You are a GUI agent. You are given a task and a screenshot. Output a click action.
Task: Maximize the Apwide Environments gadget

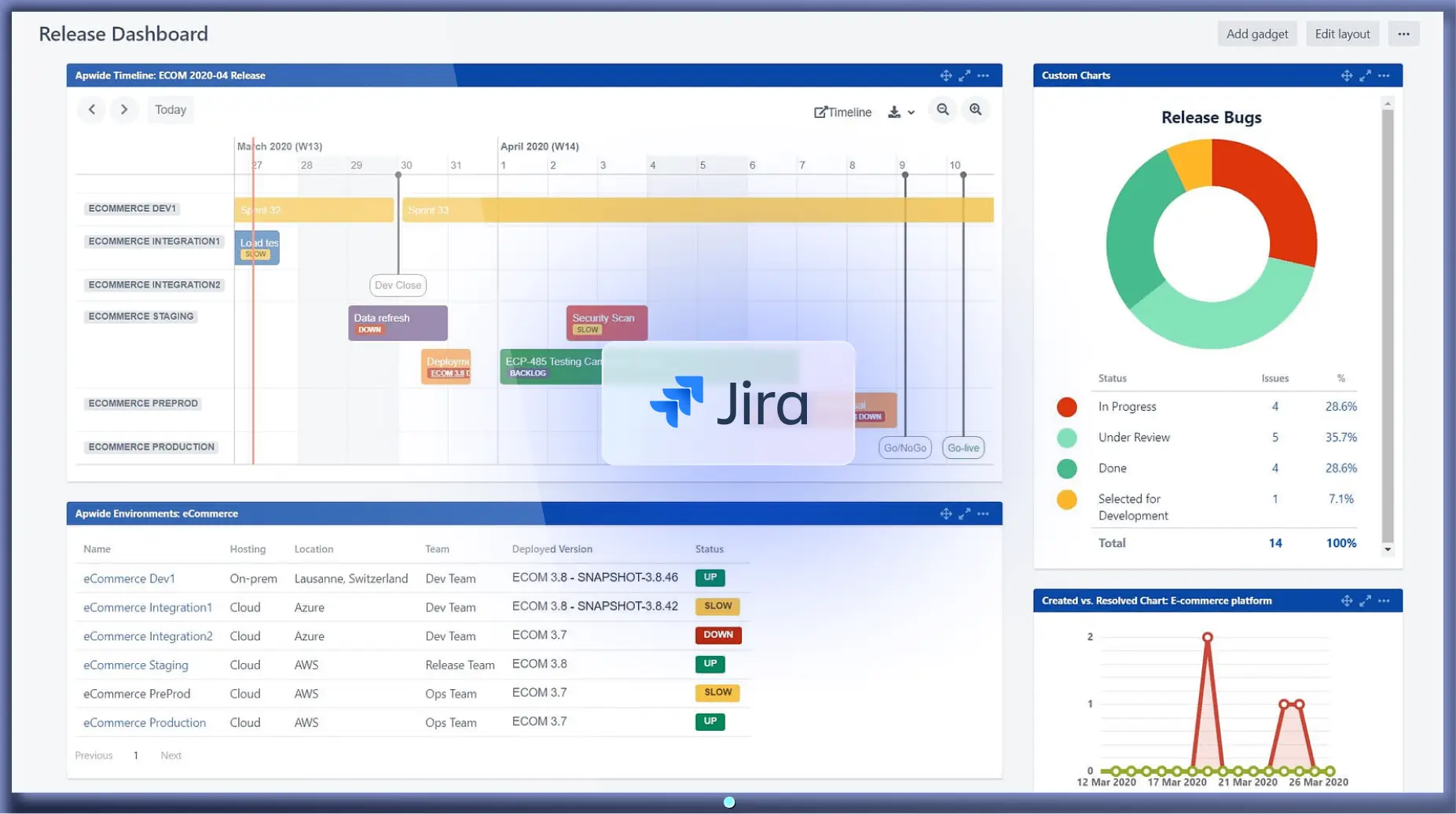tap(964, 514)
